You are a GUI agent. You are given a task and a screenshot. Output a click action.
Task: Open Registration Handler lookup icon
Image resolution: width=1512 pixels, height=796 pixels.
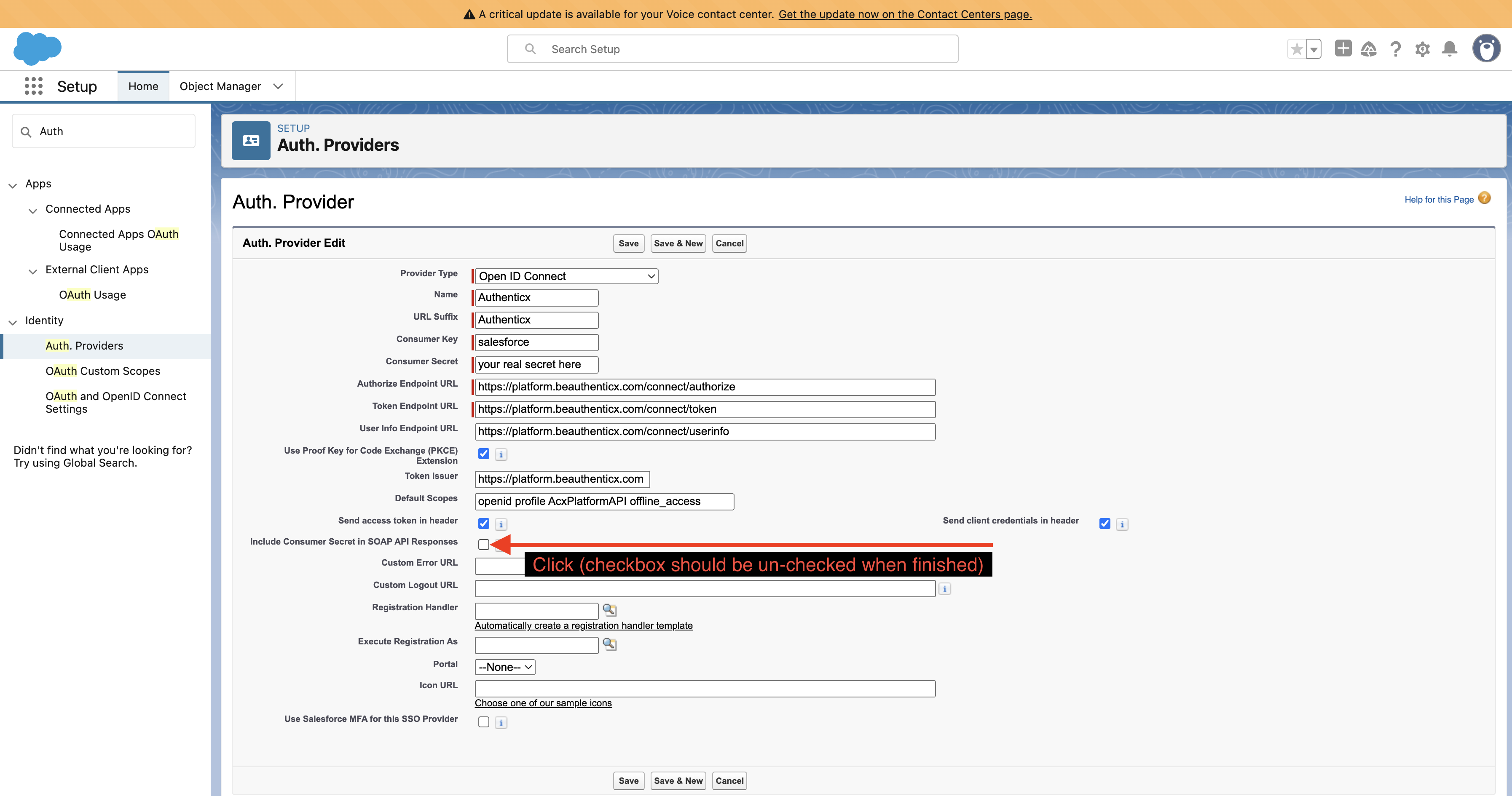pyautogui.click(x=610, y=610)
